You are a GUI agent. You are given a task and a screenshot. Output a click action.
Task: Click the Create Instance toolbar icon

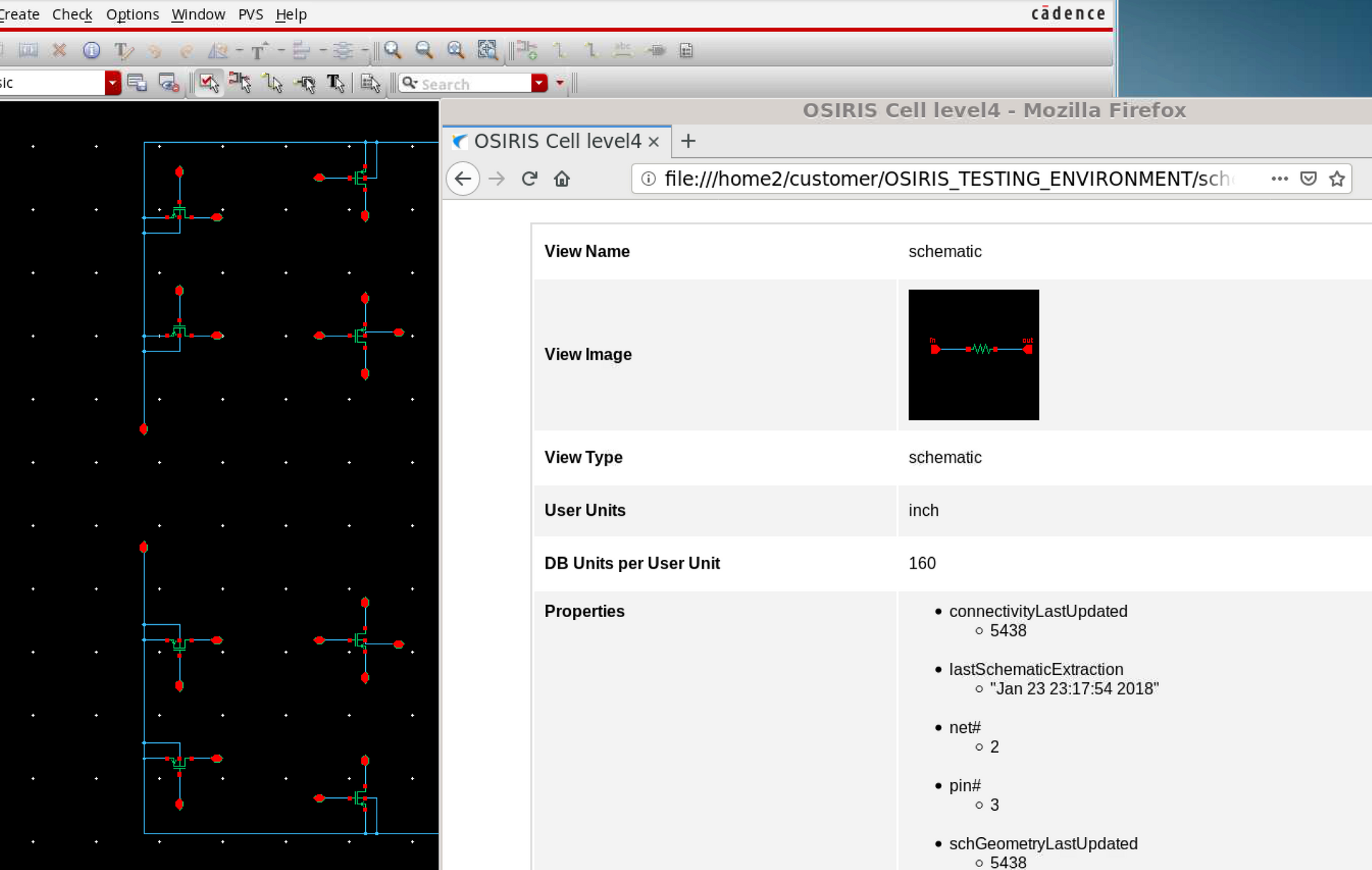click(x=527, y=50)
